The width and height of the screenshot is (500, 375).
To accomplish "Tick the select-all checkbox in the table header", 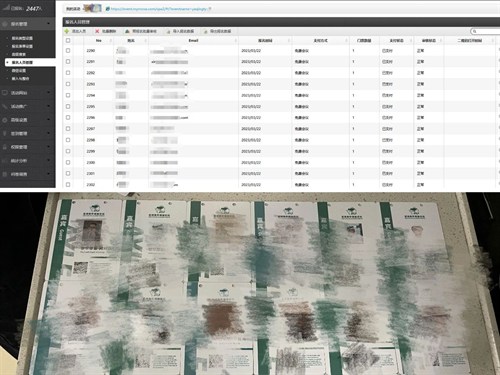I will pos(68,40).
